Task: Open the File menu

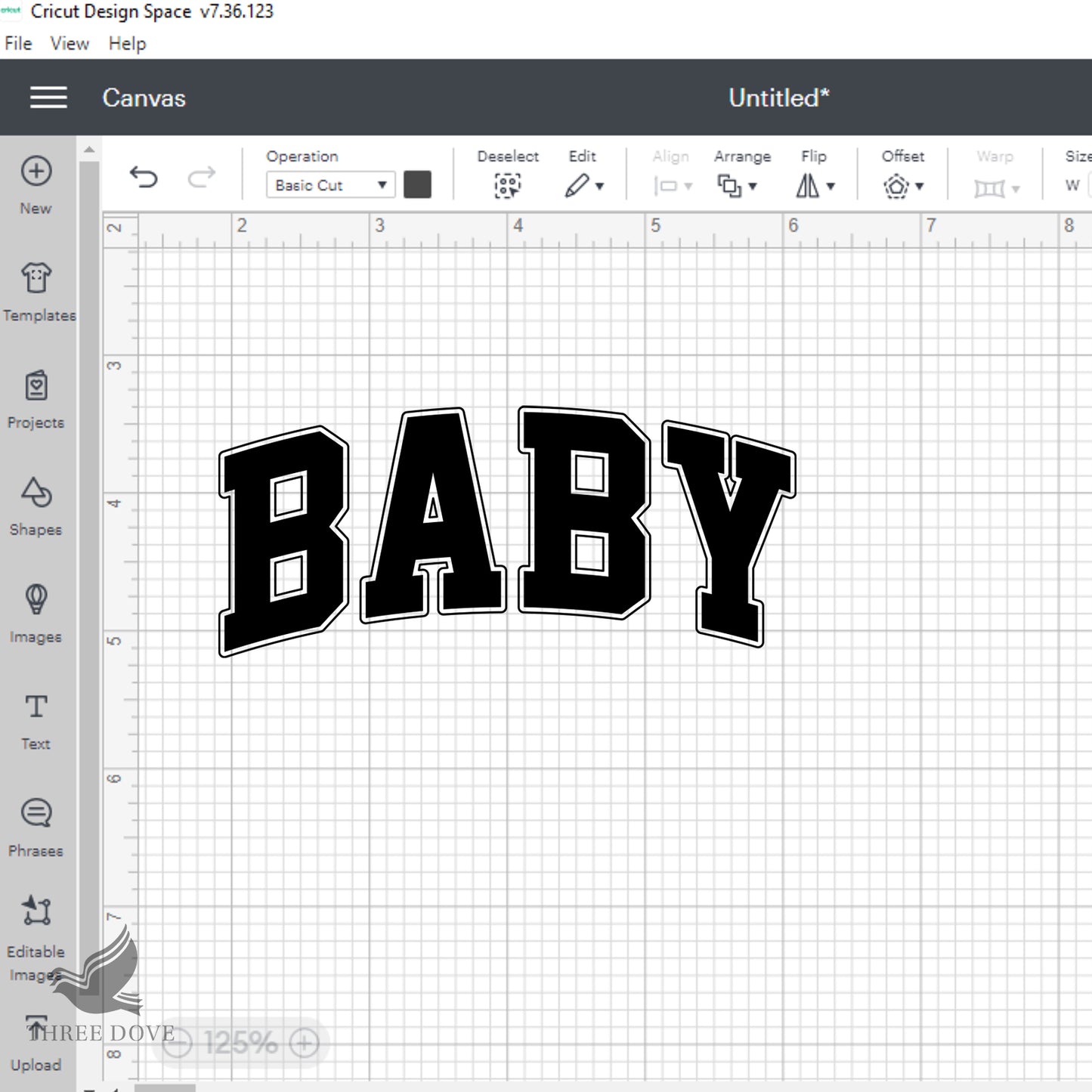Action: [18, 44]
